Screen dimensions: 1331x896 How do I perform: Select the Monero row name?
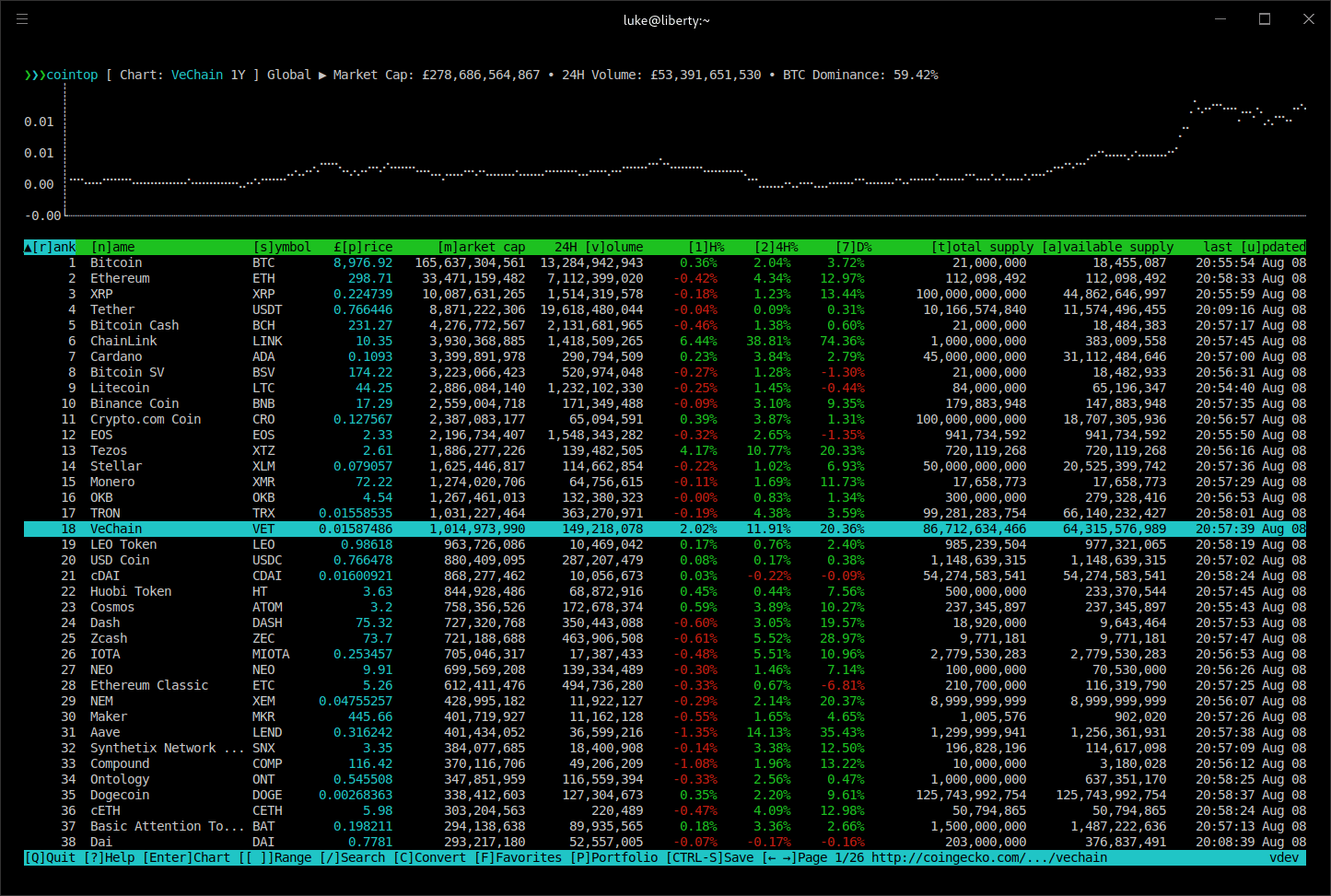pos(112,482)
